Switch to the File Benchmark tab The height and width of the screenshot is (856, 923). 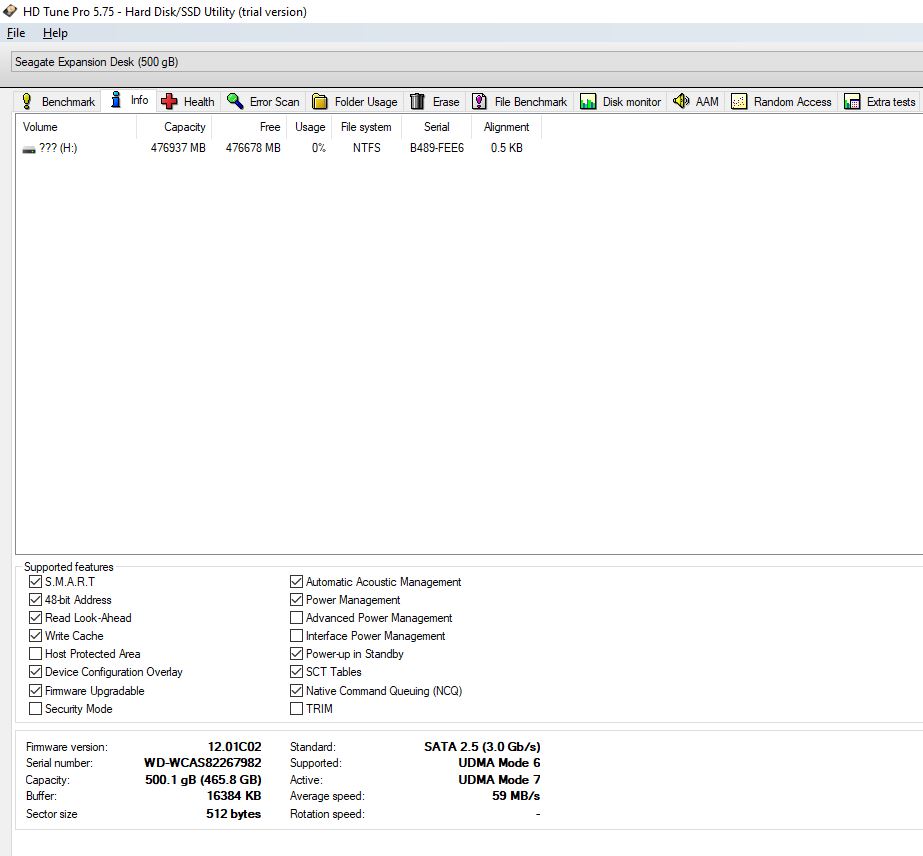pyautogui.click(x=520, y=101)
